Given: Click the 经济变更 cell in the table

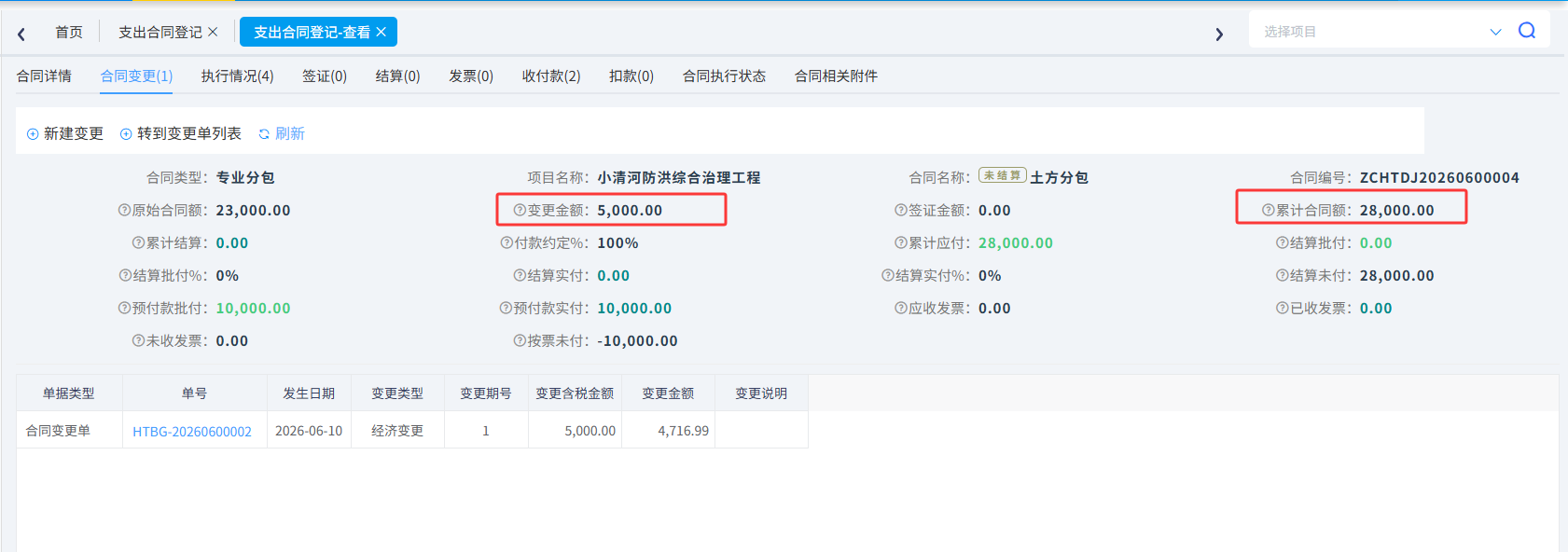Looking at the screenshot, I should 397,431.
